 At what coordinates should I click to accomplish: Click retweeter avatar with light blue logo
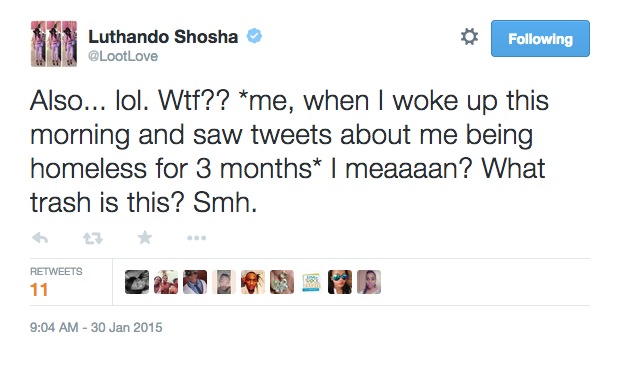tap(311, 282)
